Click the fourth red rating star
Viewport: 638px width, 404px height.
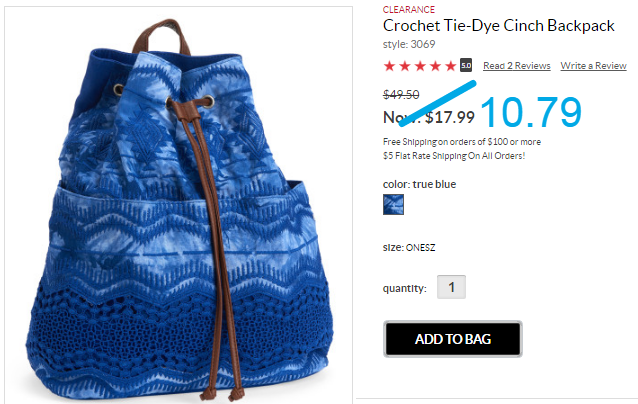[x=435, y=66]
